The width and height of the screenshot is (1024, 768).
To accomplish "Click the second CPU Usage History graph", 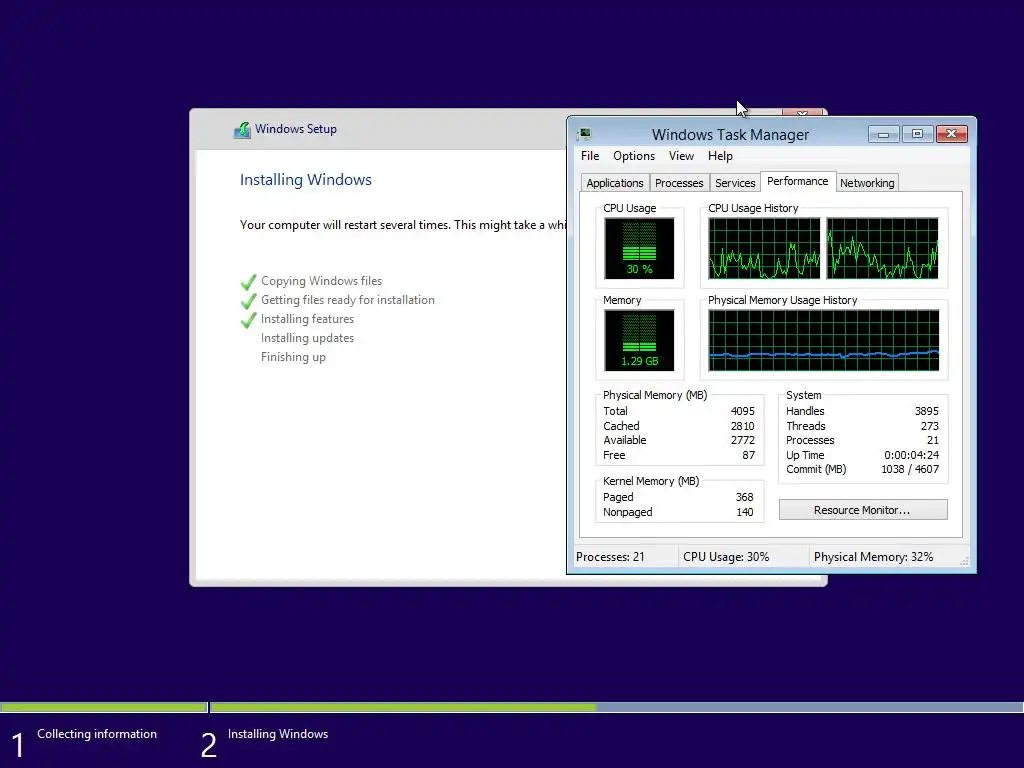I will [x=882, y=248].
